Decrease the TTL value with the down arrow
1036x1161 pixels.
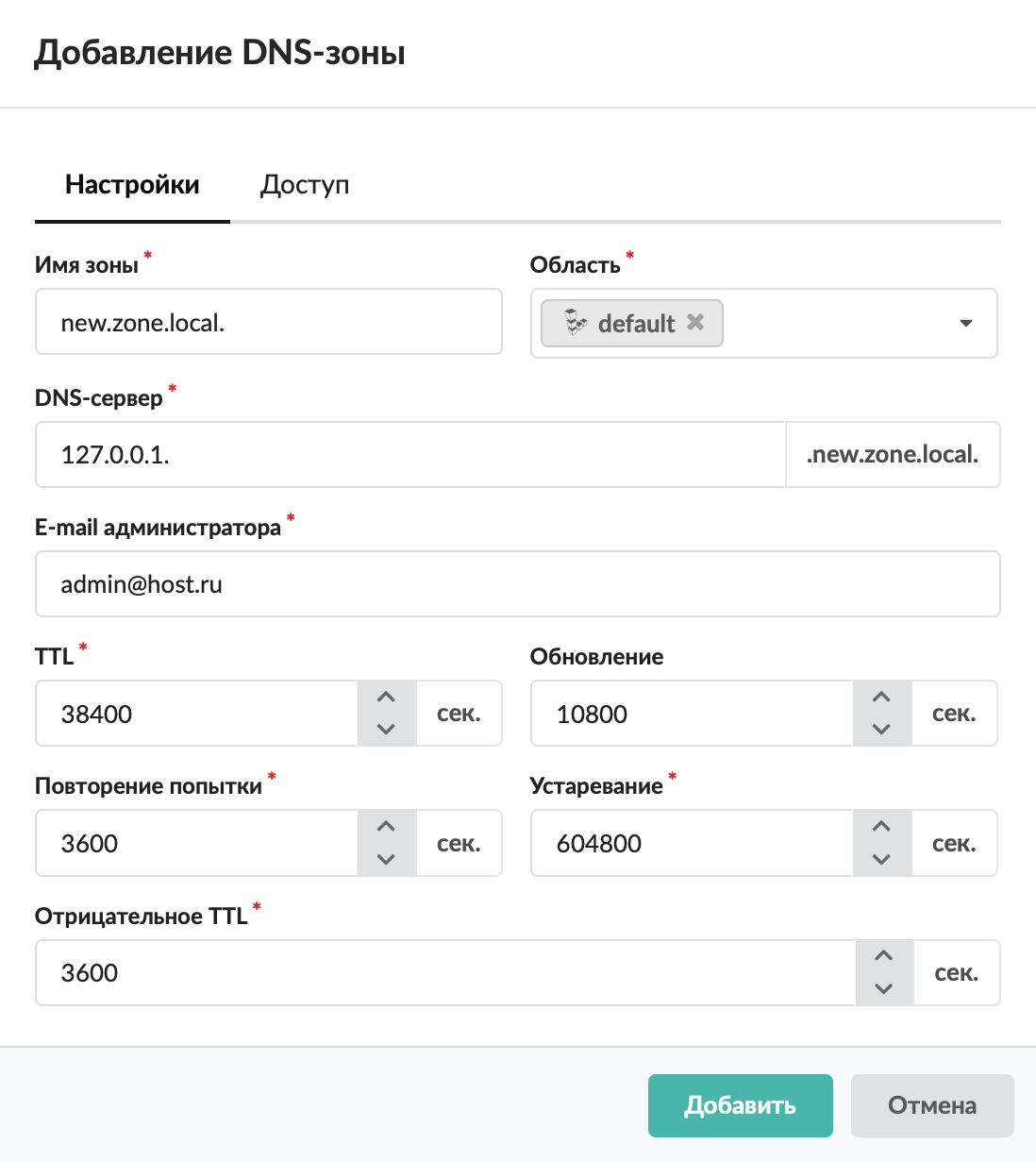click(386, 729)
